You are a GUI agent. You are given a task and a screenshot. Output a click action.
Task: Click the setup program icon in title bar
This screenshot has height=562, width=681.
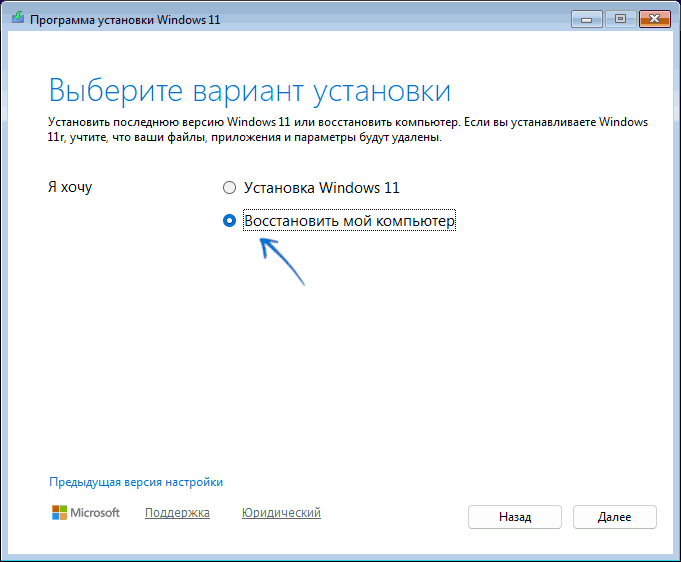pos(18,18)
